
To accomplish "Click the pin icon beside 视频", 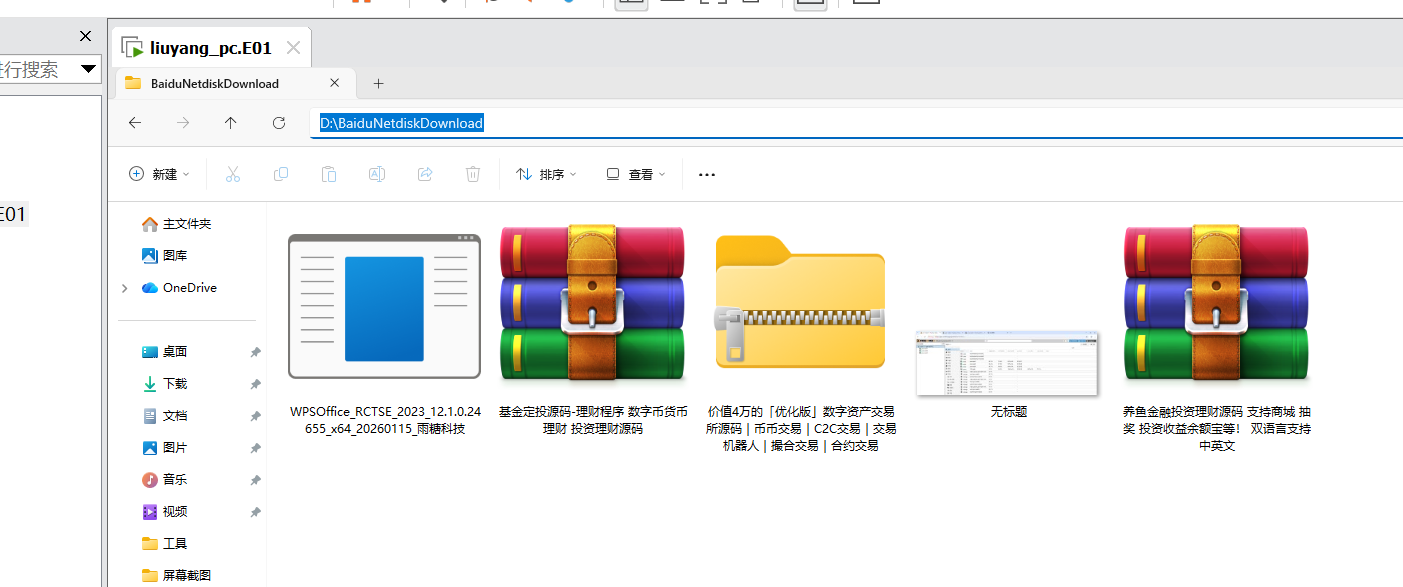I will tap(255, 512).
